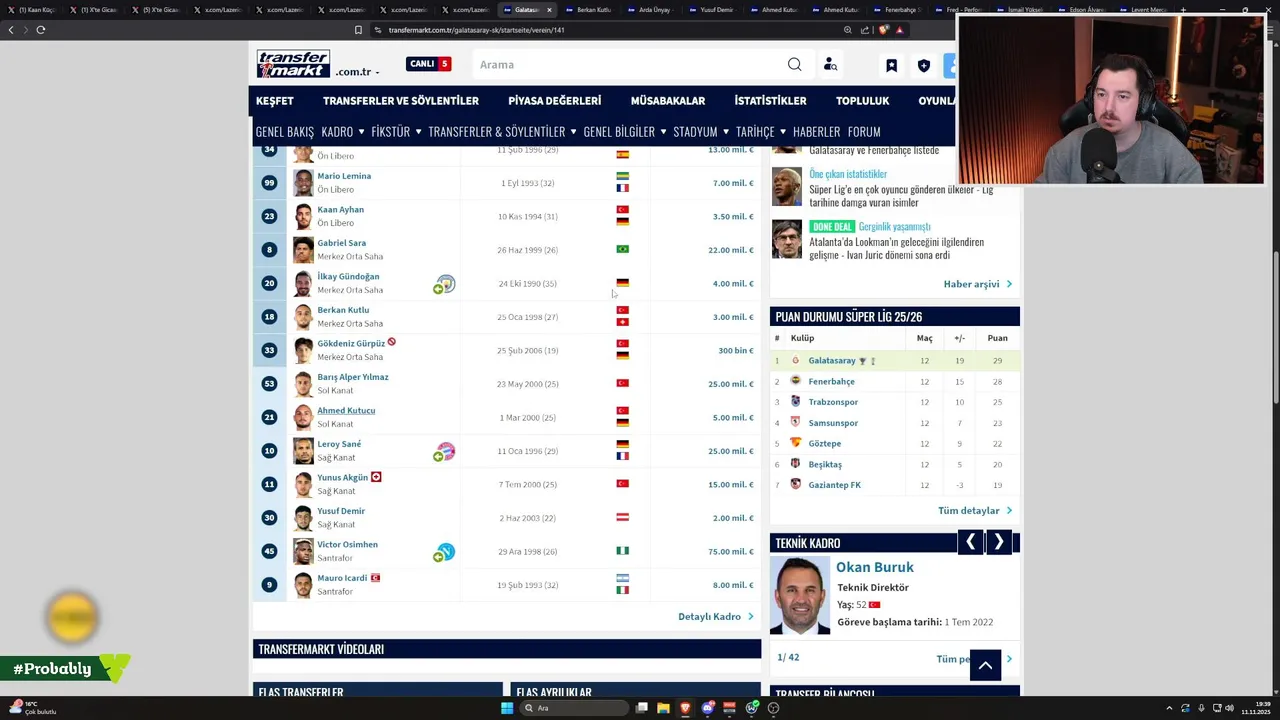Reload the page in browser
This screenshot has height=720, width=1280.
41,30
